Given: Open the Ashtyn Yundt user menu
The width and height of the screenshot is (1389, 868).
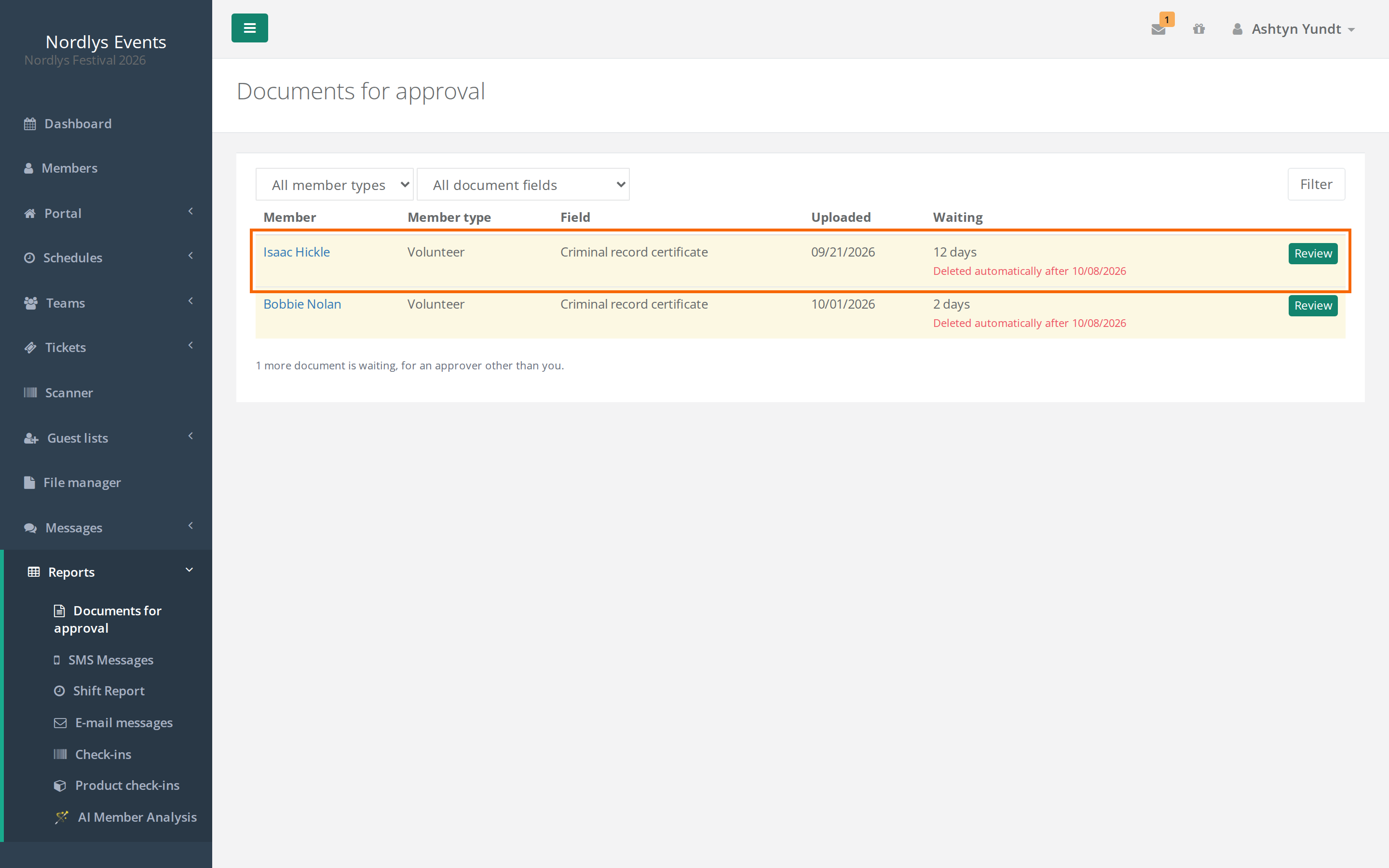Looking at the screenshot, I should click(1293, 29).
